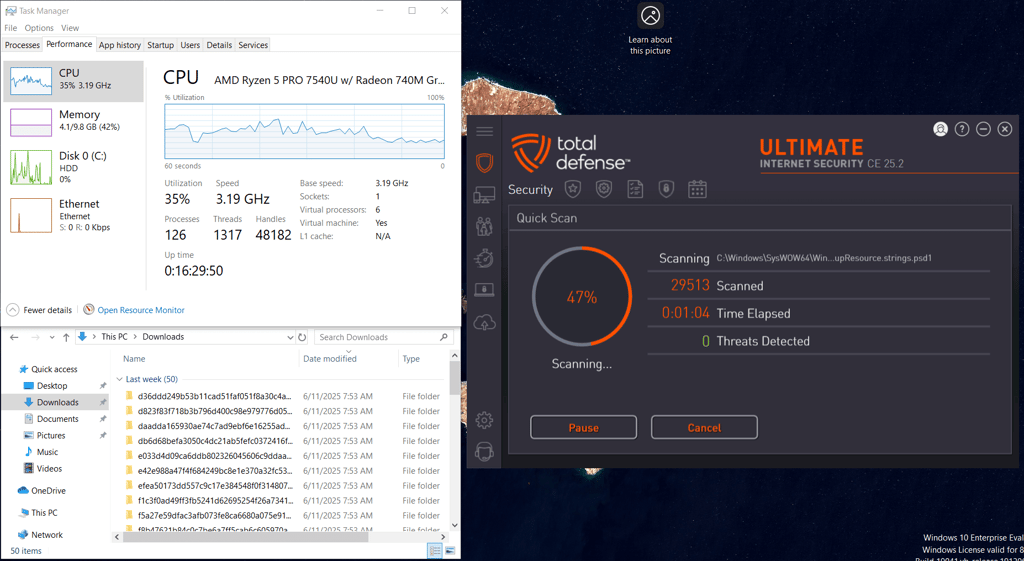Switch to the Startup tab
This screenshot has width=1024, height=561.
pos(160,45)
